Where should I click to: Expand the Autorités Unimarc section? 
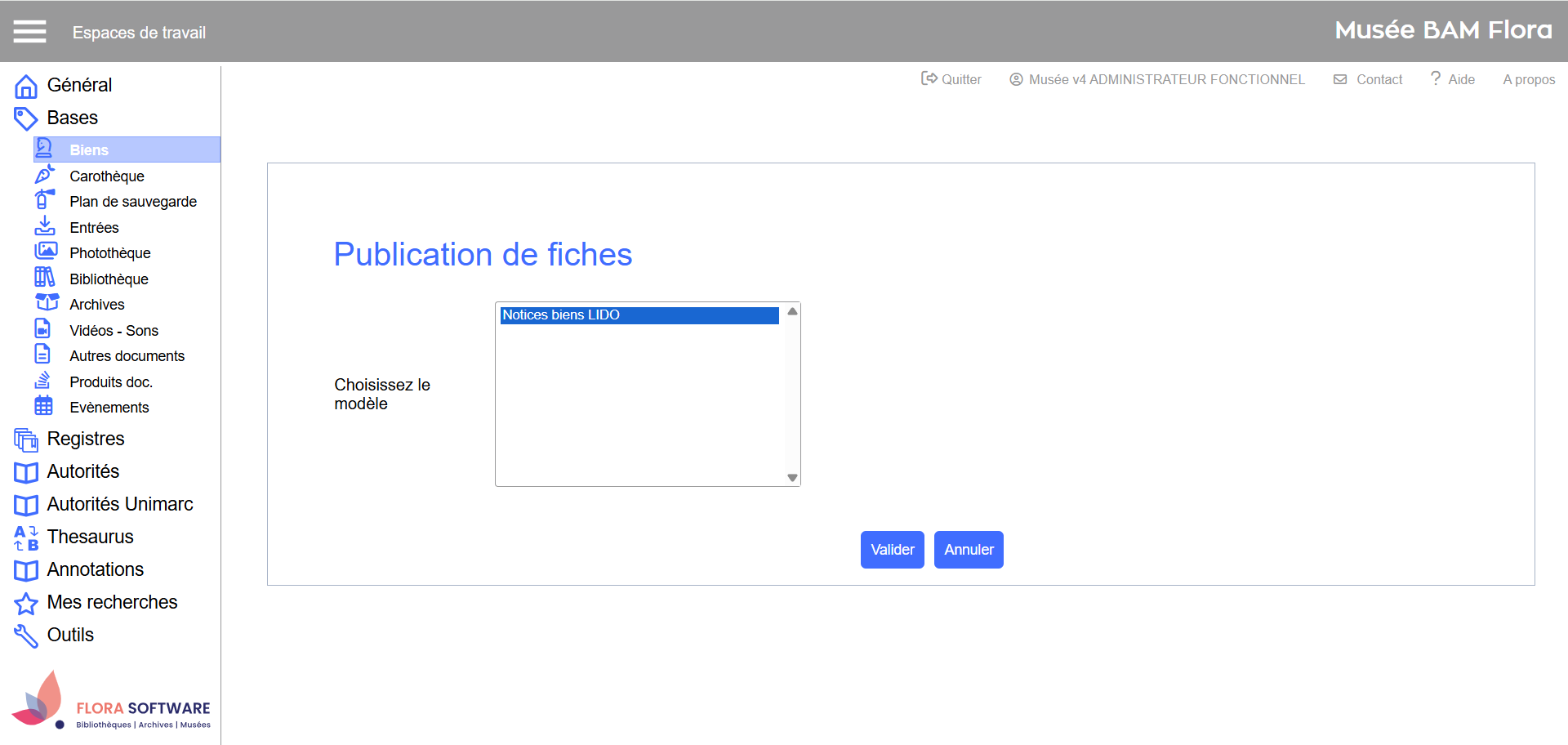coord(120,504)
